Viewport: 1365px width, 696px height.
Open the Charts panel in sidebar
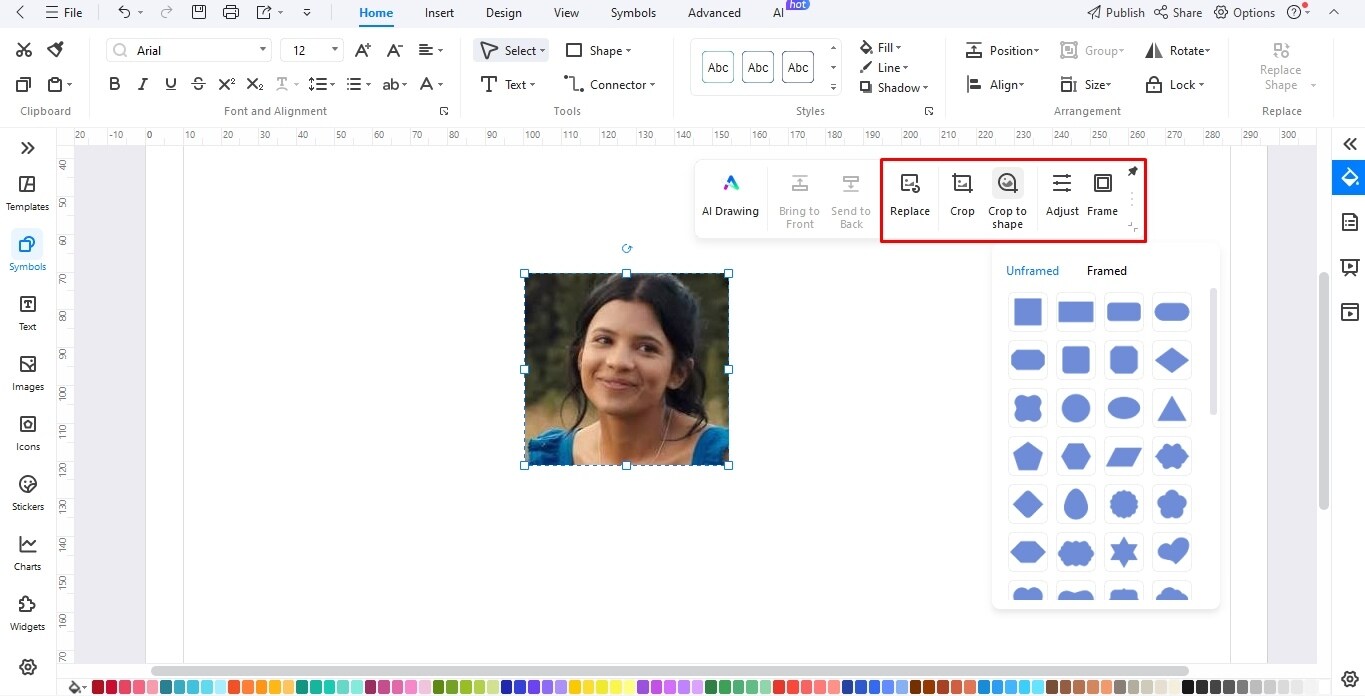28,552
